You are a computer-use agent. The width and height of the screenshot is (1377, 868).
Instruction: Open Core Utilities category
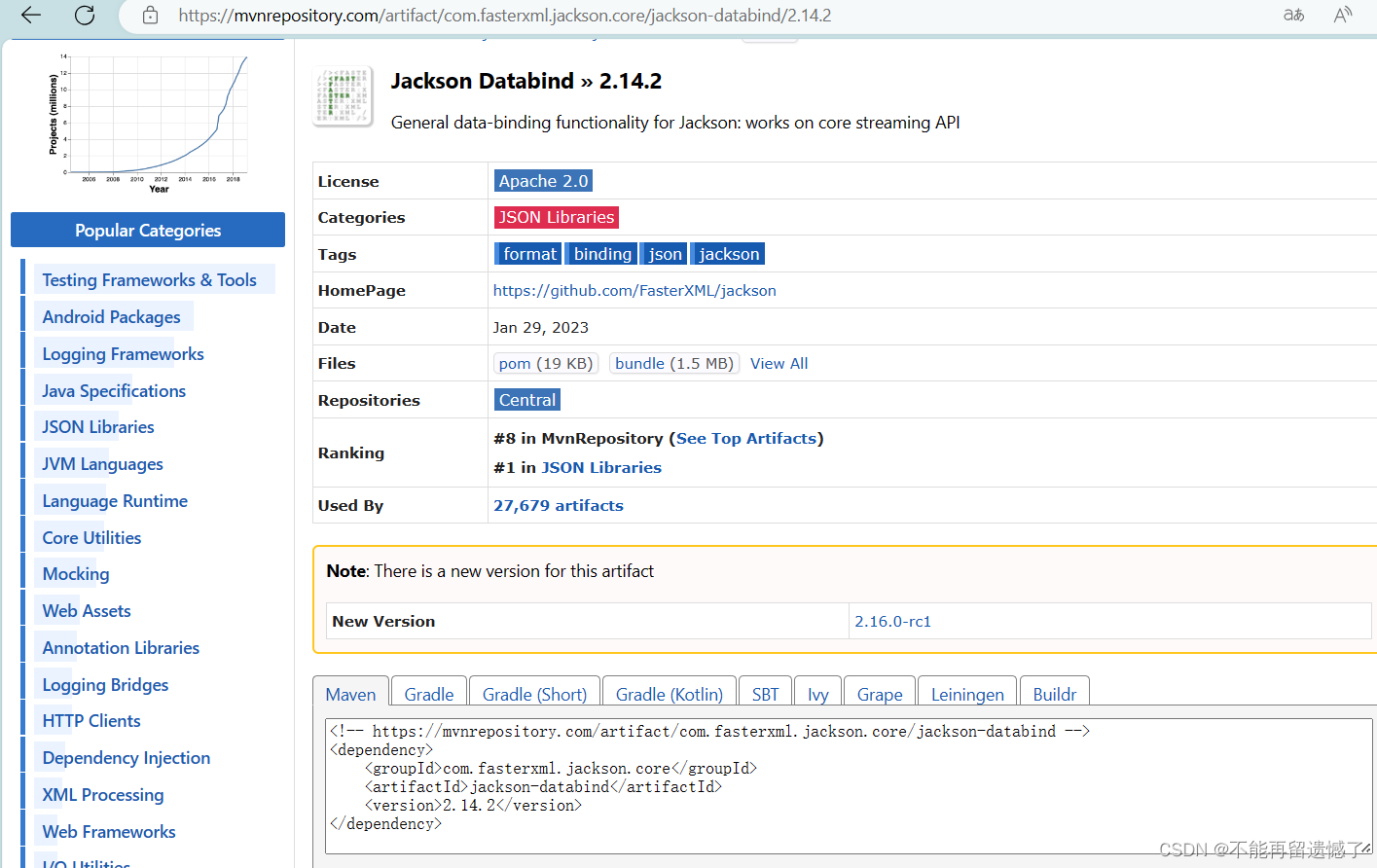click(x=91, y=538)
